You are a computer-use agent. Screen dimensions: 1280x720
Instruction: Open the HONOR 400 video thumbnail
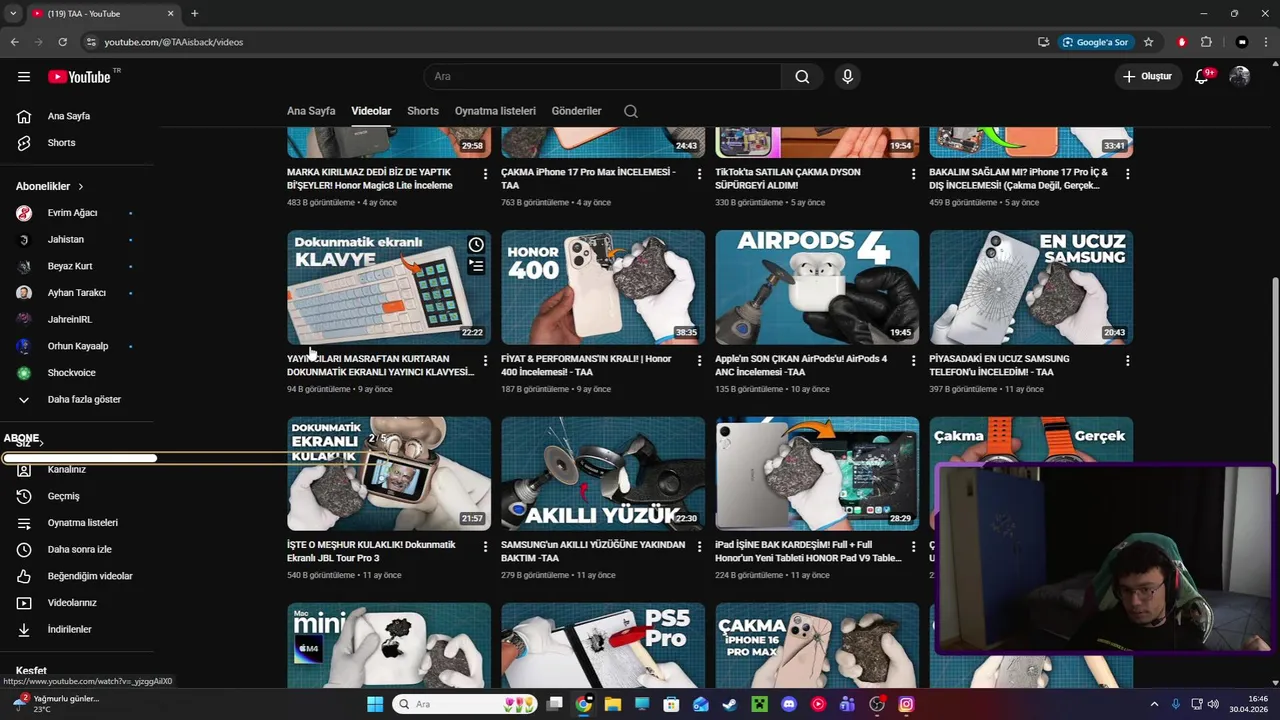click(x=603, y=288)
